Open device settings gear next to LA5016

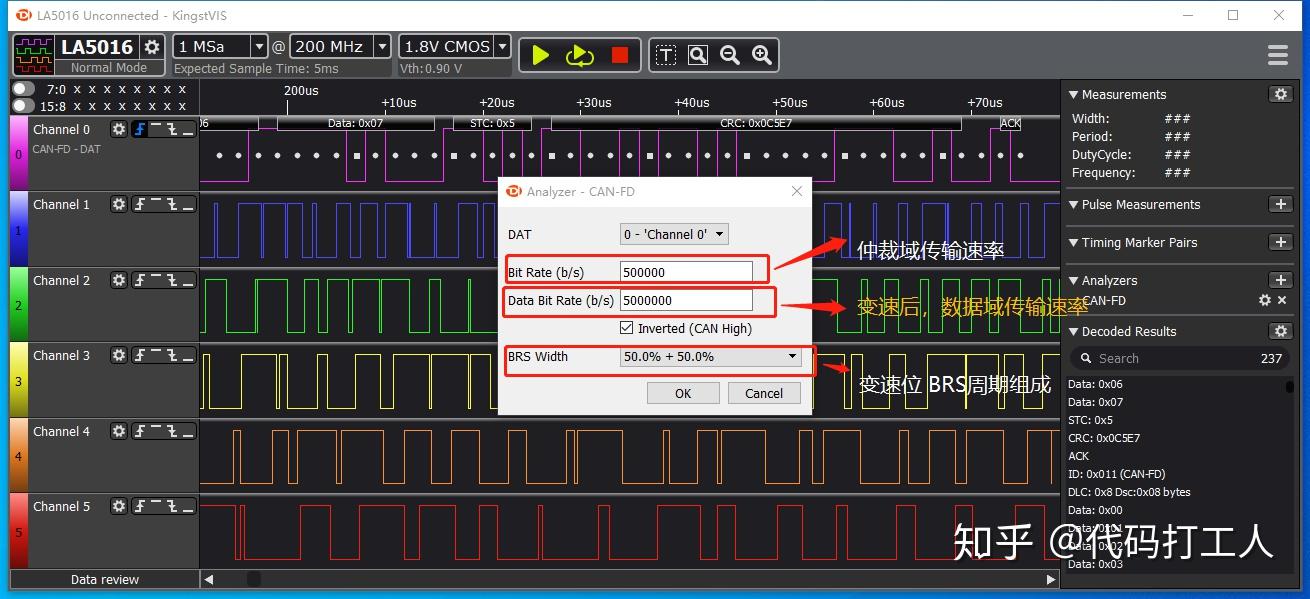tap(152, 47)
